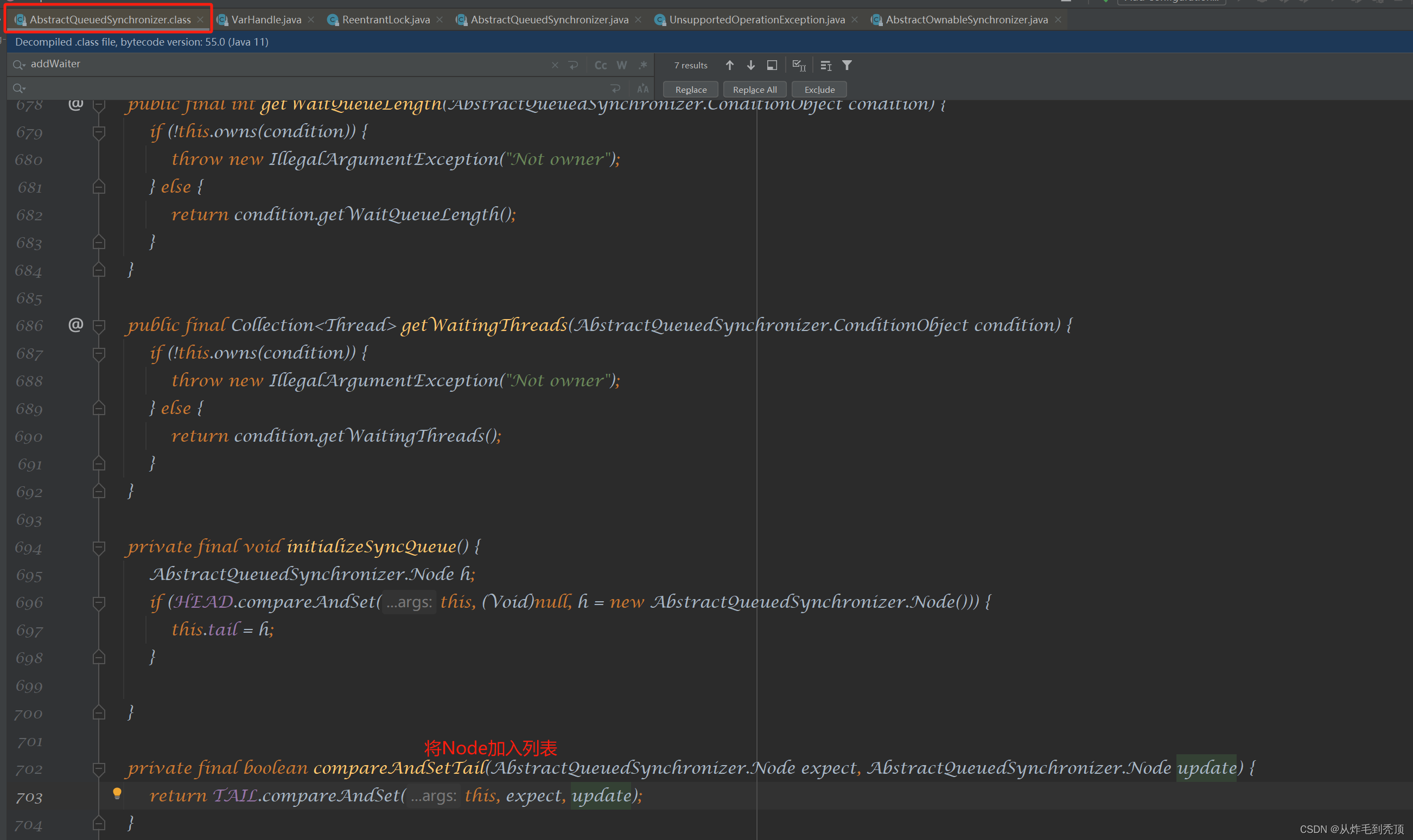Click override gutter marker on line 686
The height and width of the screenshot is (840, 1413).
click(x=75, y=325)
